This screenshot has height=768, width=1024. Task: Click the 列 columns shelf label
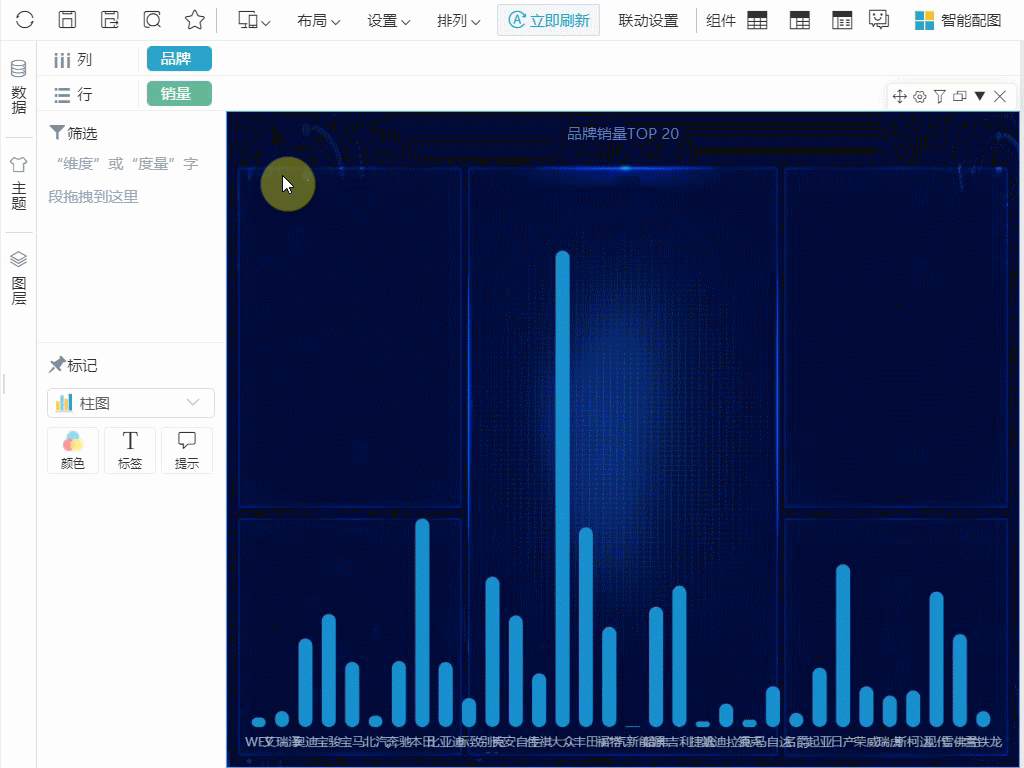(x=73, y=60)
